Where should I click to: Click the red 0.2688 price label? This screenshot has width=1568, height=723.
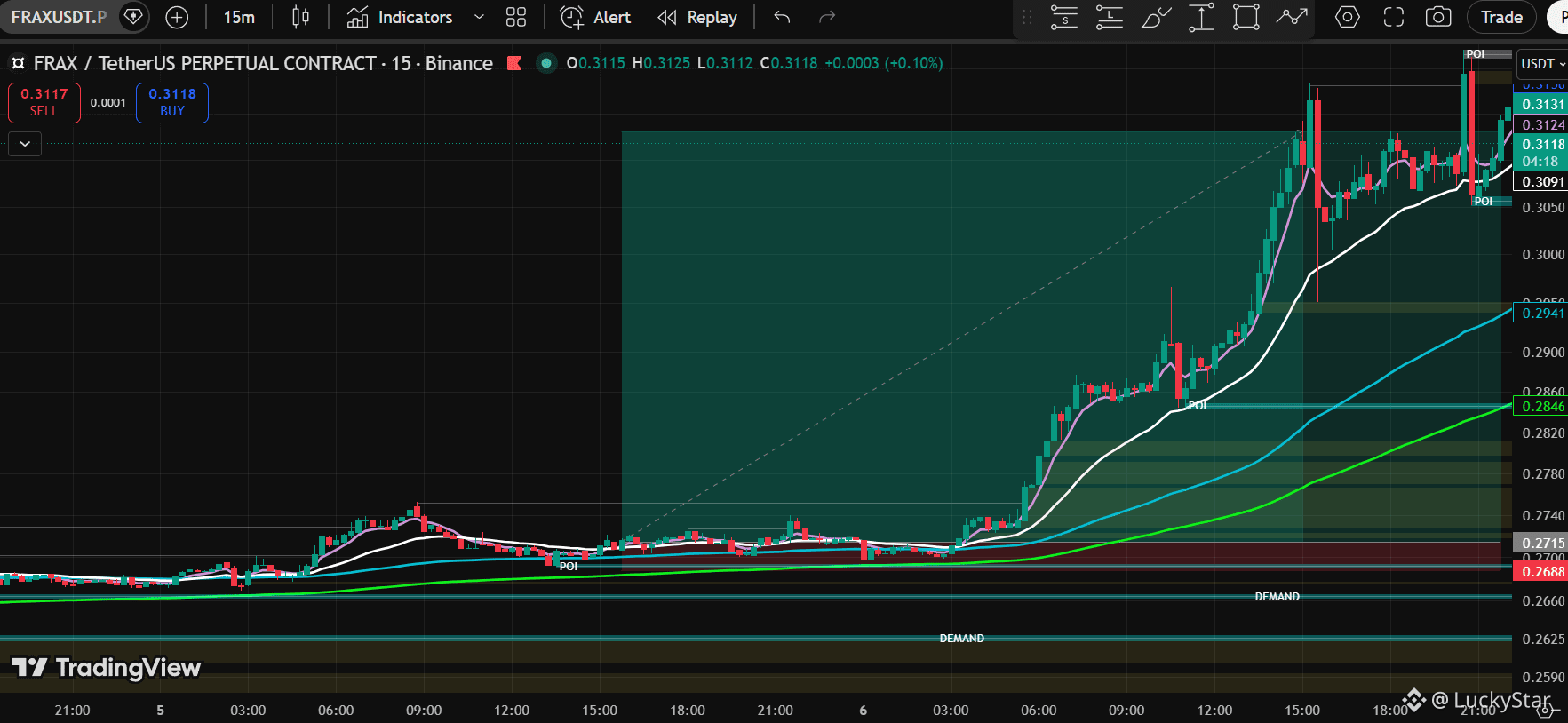click(1542, 571)
